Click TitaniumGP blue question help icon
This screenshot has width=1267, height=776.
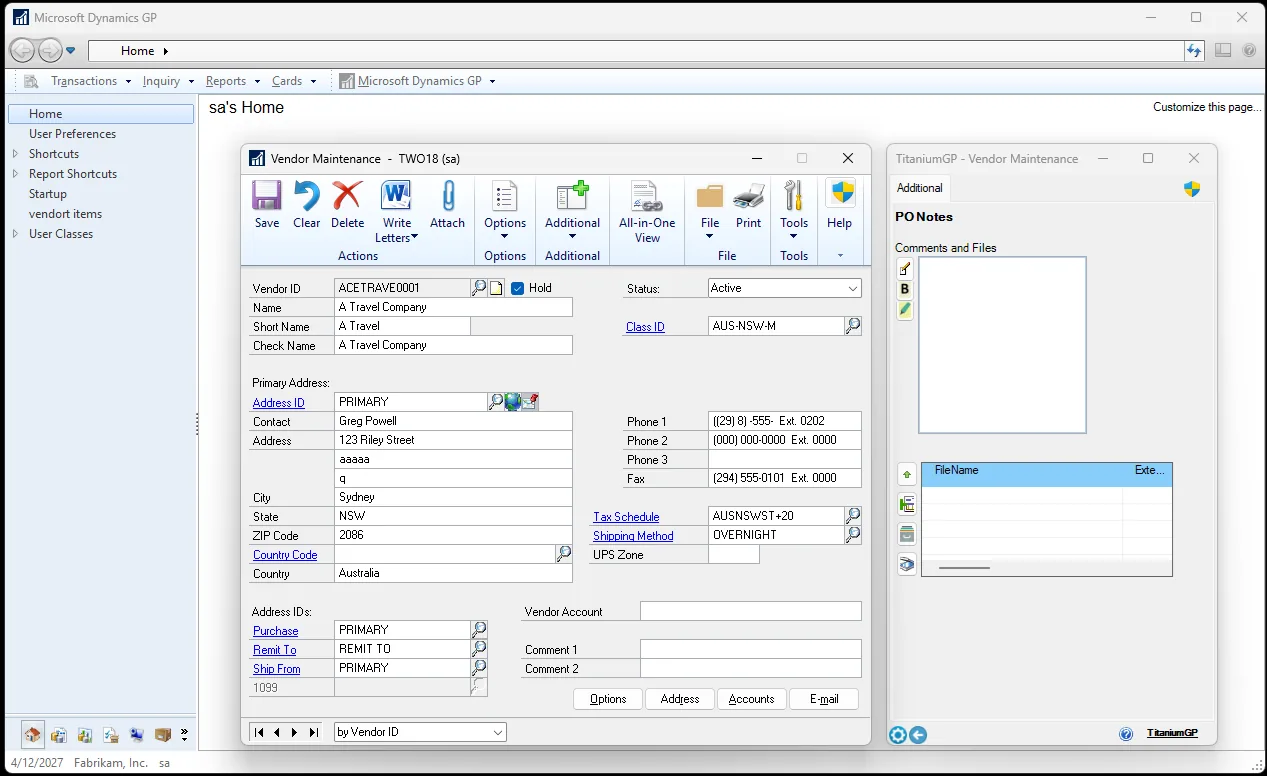click(1126, 734)
